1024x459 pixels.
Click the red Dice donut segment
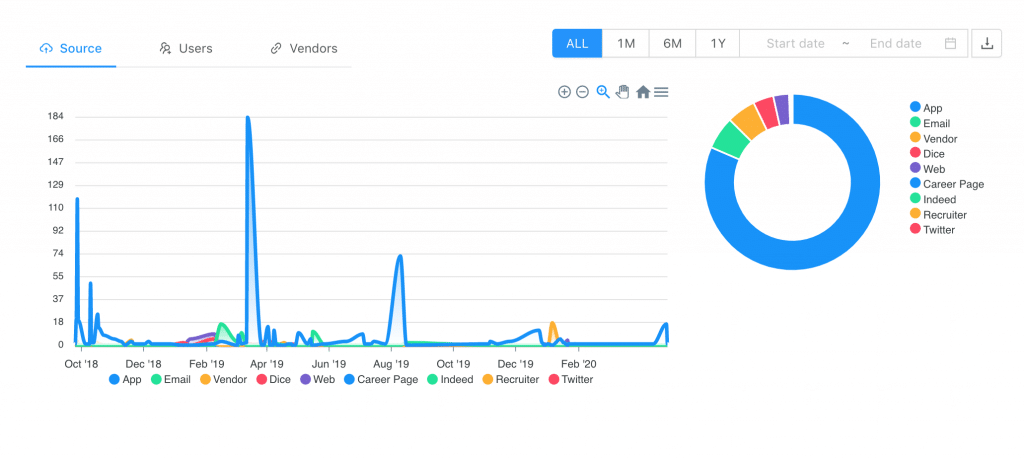[x=767, y=111]
